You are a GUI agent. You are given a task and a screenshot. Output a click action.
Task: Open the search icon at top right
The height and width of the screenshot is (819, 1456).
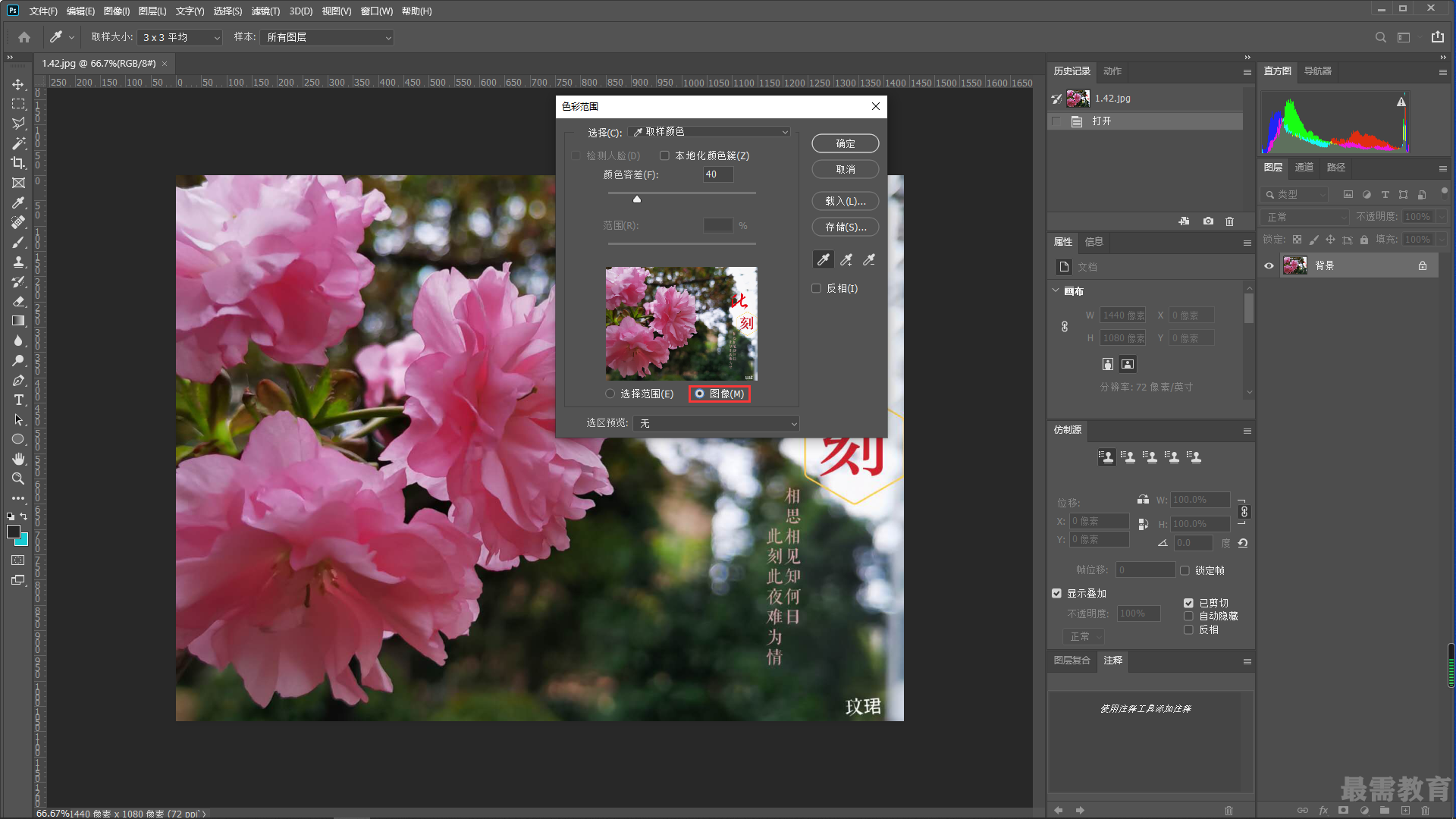pos(1381,37)
